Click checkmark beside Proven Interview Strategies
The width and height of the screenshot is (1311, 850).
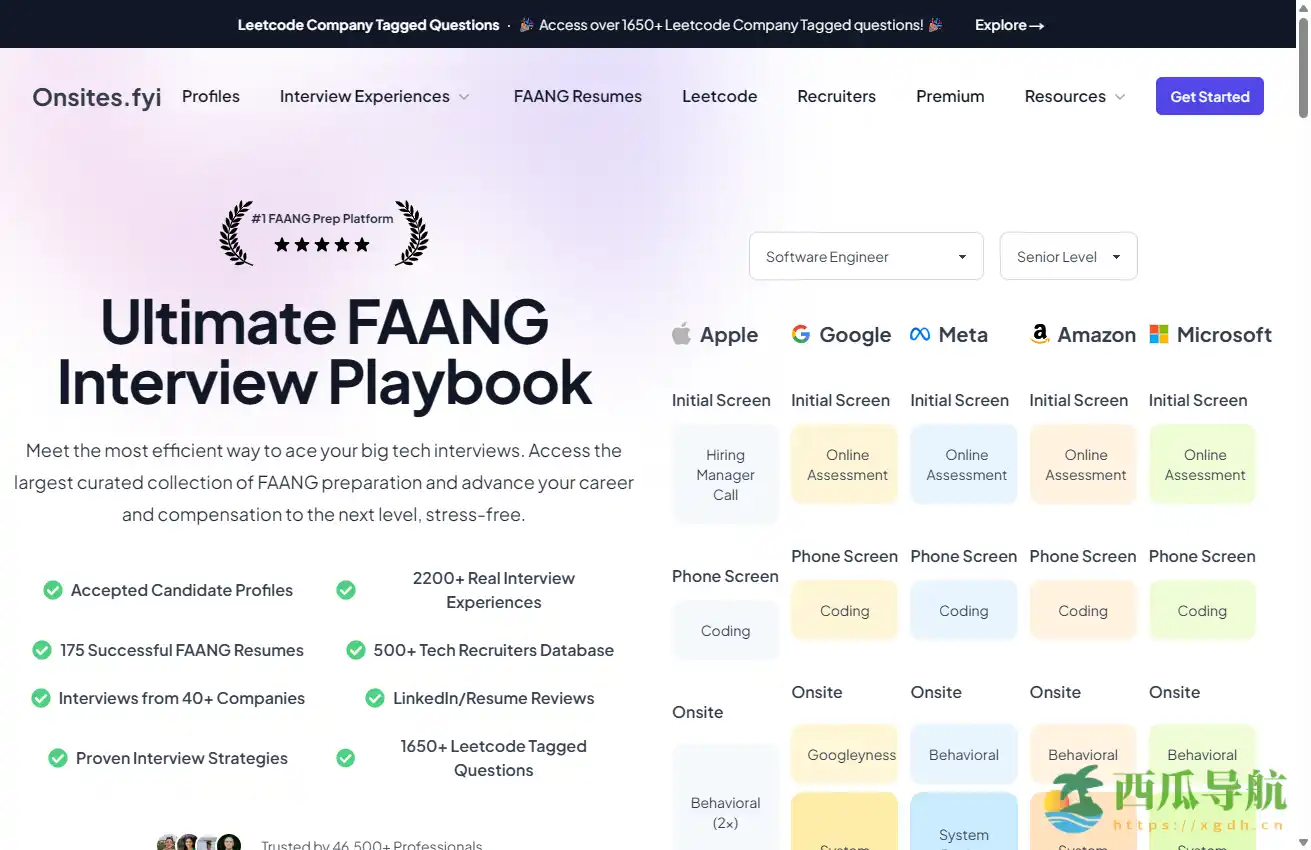pyautogui.click(x=58, y=758)
